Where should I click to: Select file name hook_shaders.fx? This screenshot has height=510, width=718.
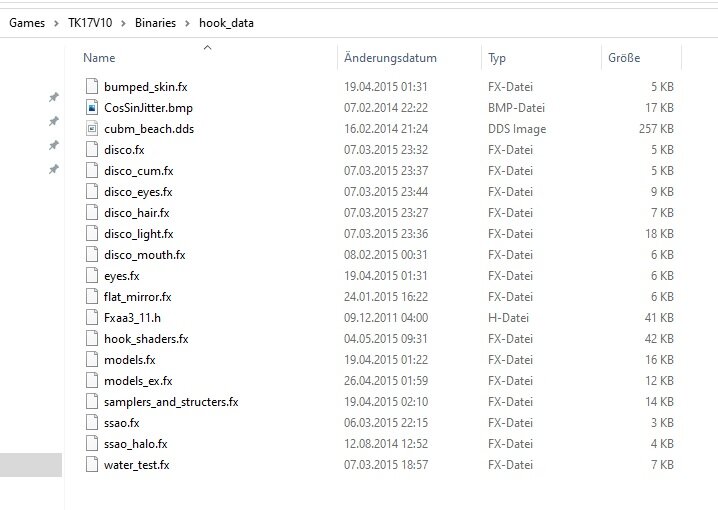(146, 339)
